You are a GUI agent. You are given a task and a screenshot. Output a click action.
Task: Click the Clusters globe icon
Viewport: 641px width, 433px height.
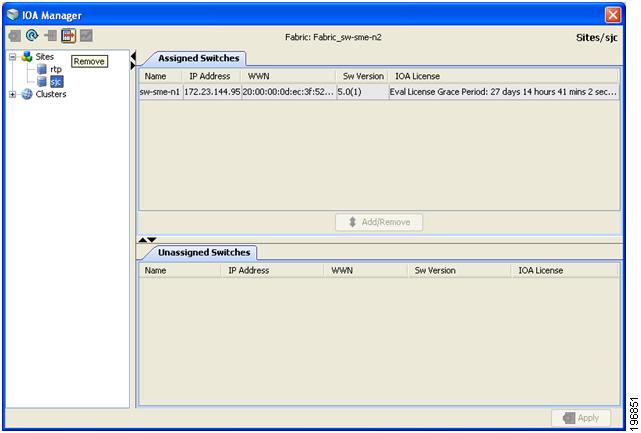pyautogui.click(x=27, y=94)
